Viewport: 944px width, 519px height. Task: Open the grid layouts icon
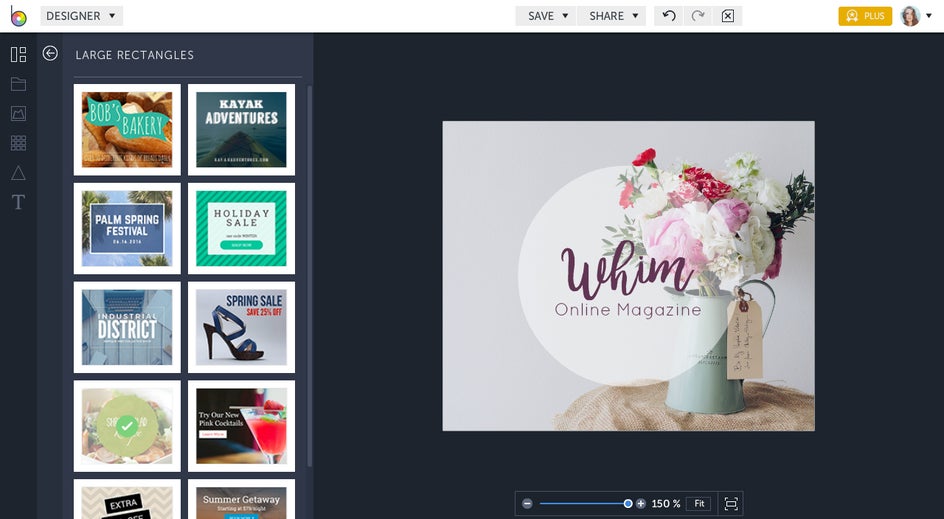(x=18, y=143)
